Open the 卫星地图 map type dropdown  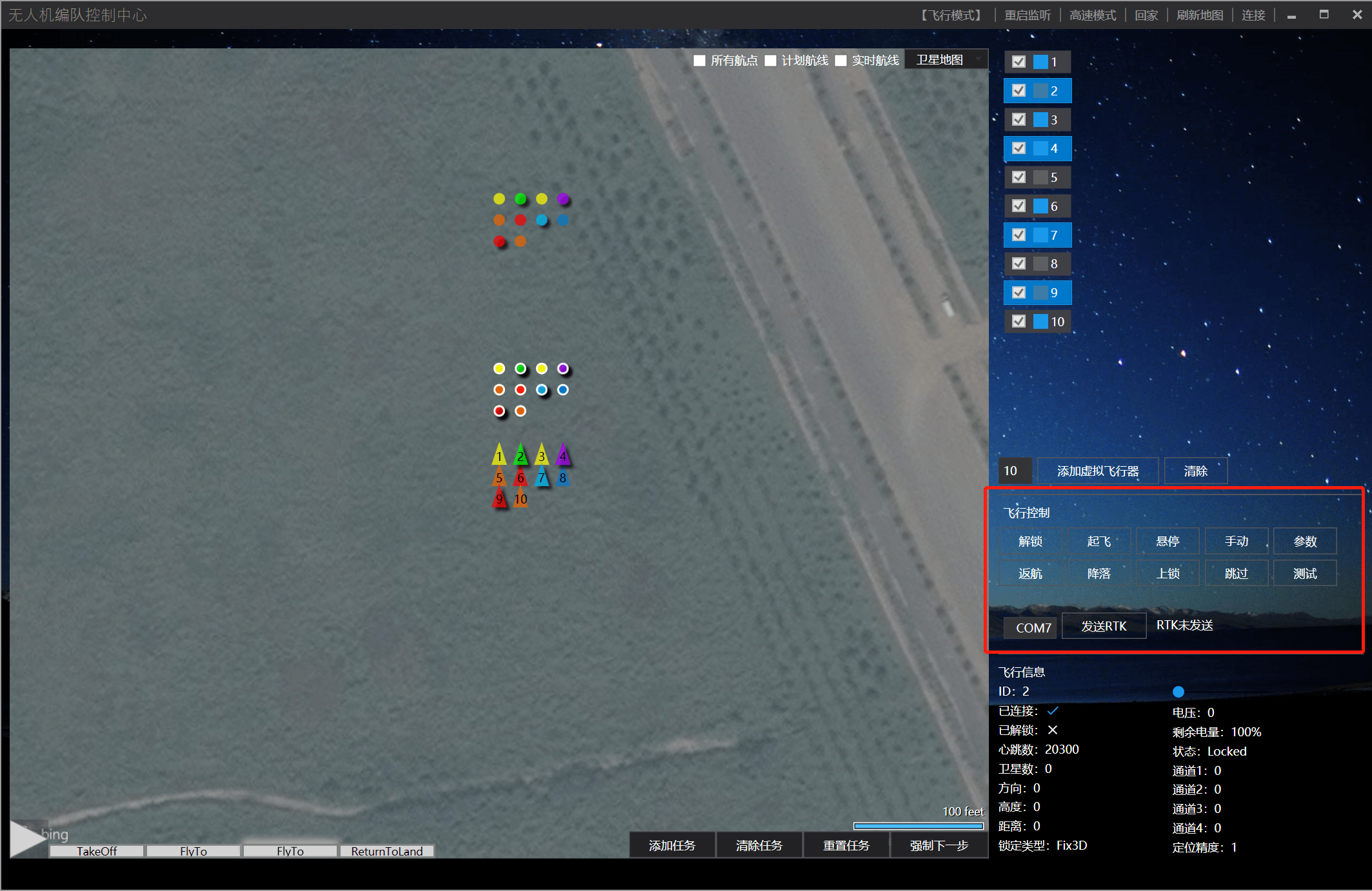coord(946,60)
